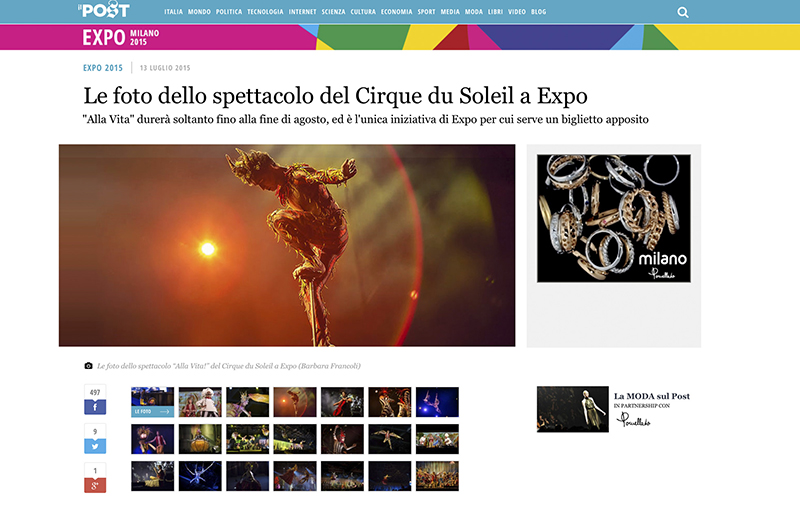800x518 pixels.
Task: Go to the TECNOLOGIA section
Action: (265, 12)
